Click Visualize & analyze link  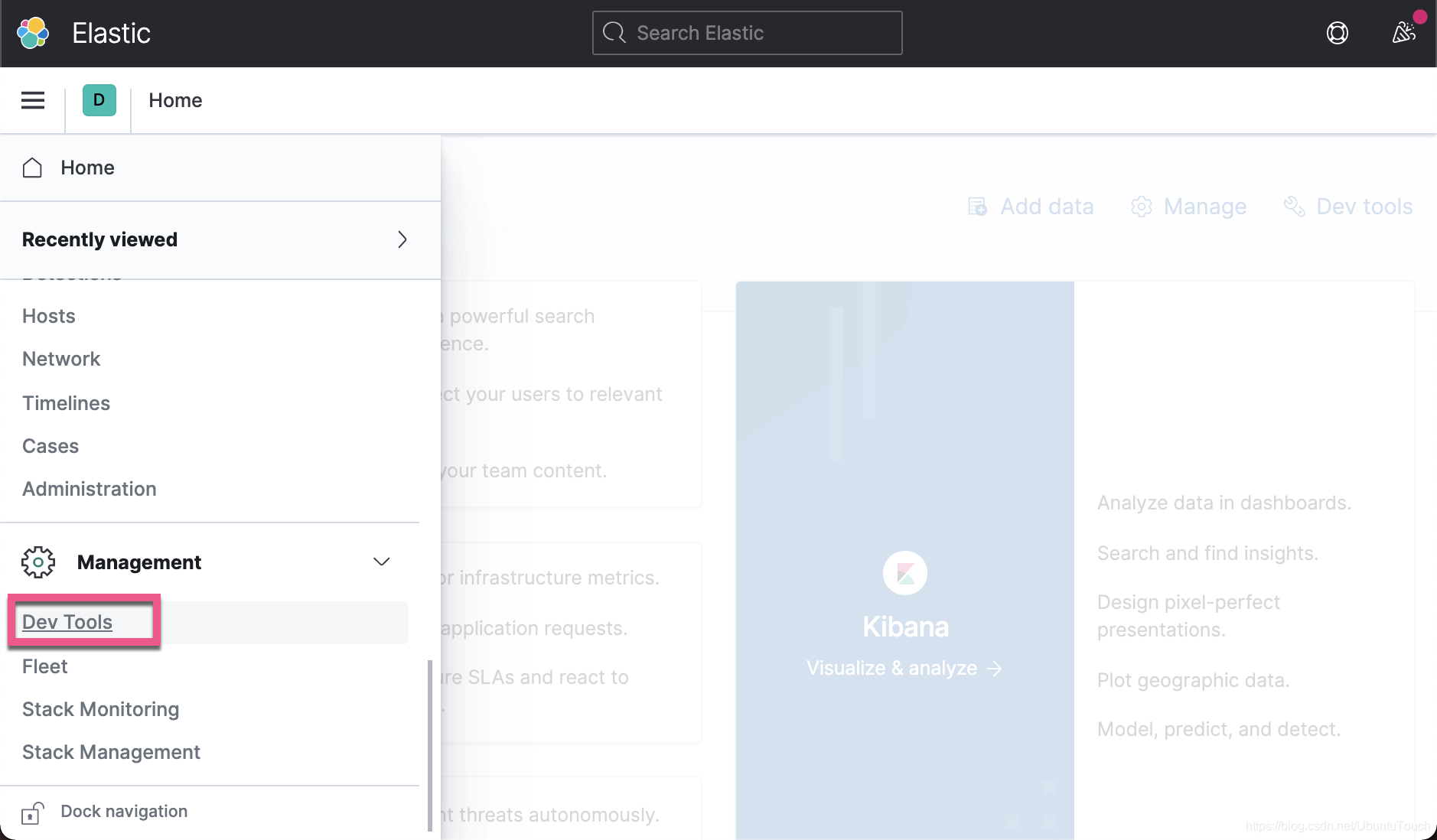point(904,668)
